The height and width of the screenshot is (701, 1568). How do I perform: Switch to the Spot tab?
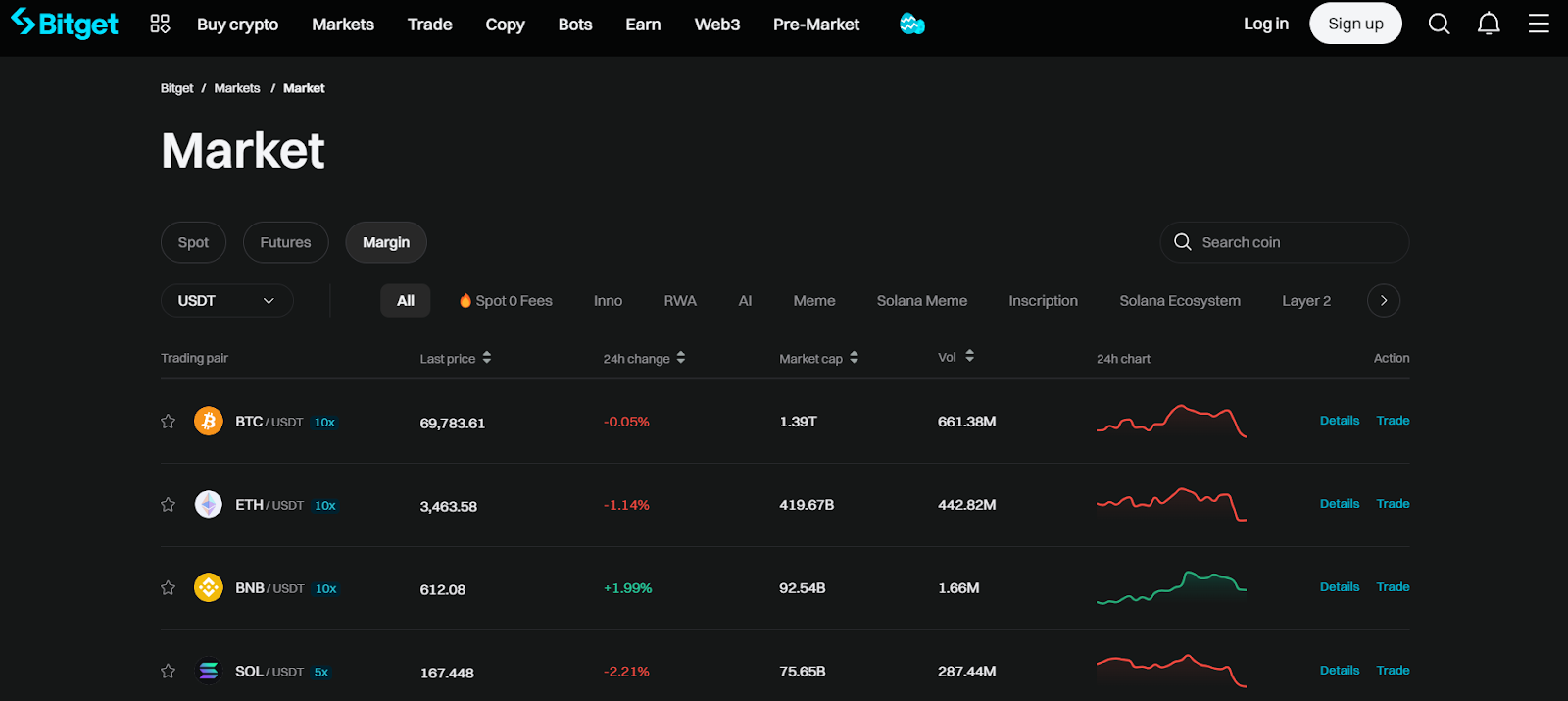(193, 242)
